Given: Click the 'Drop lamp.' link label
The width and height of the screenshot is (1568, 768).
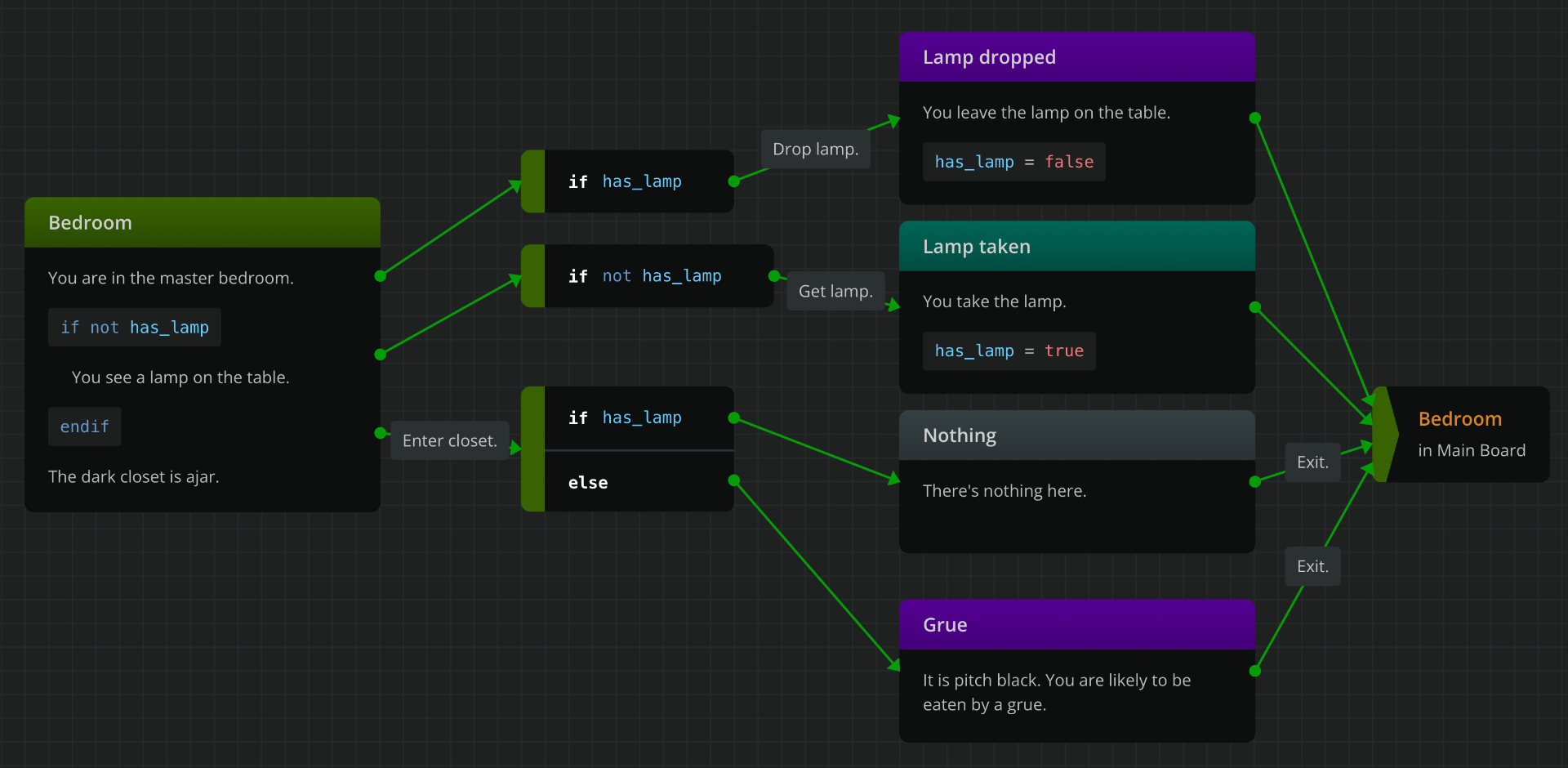Looking at the screenshot, I should (x=815, y=149).
